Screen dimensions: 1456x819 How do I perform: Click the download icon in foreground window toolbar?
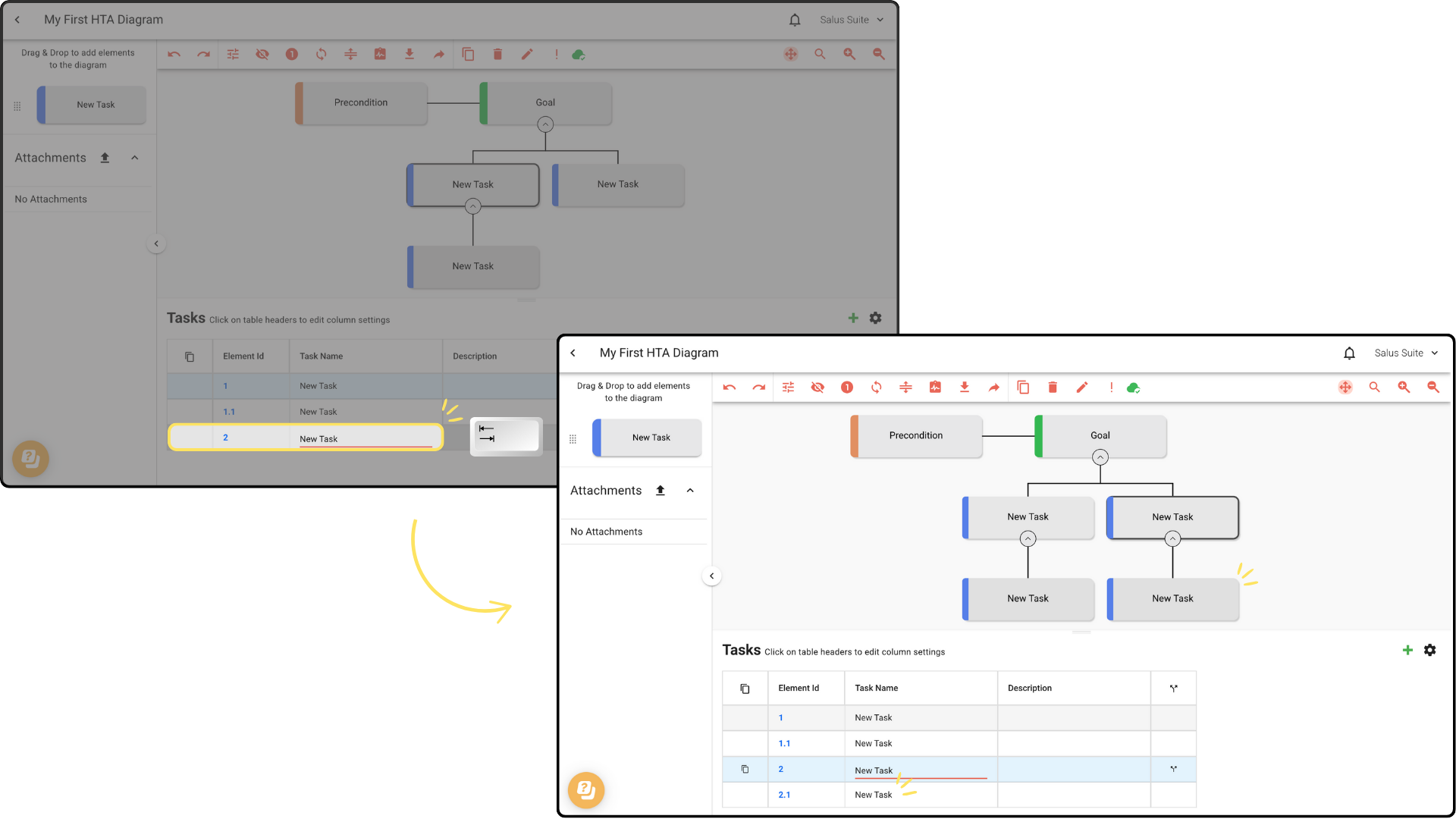tap(965, 388)
